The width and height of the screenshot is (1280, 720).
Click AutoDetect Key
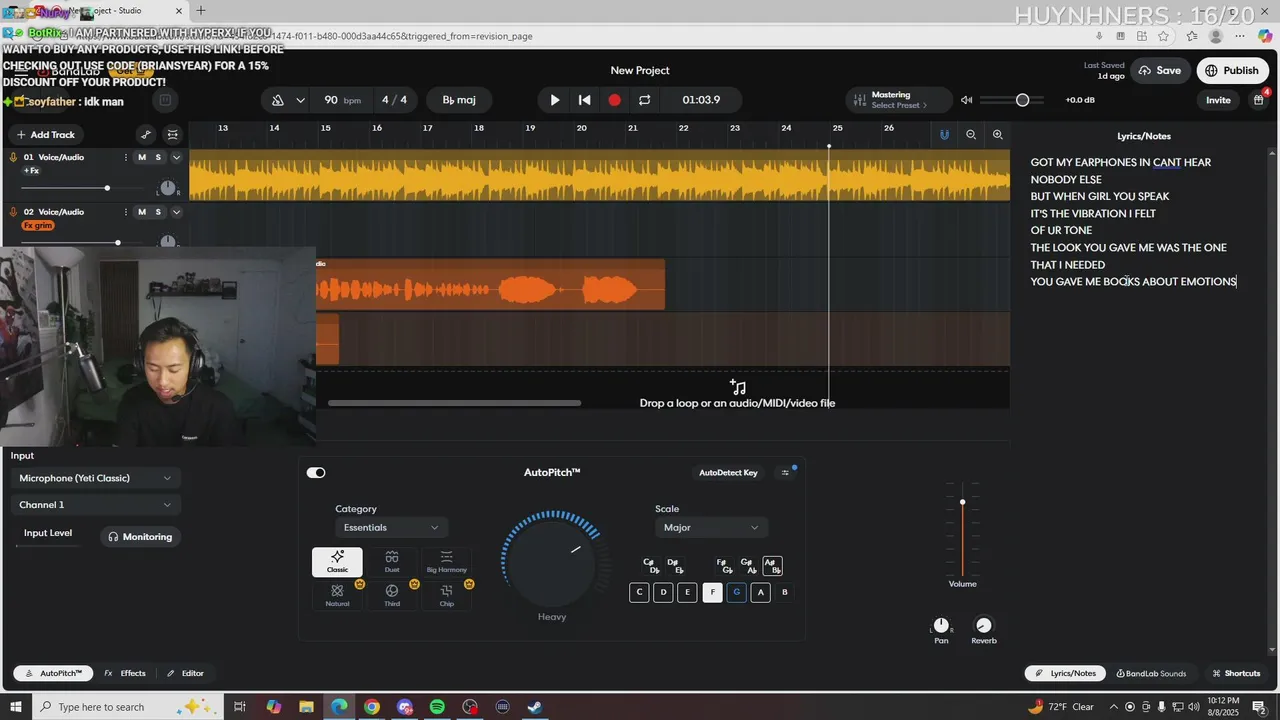coord(728,473)
